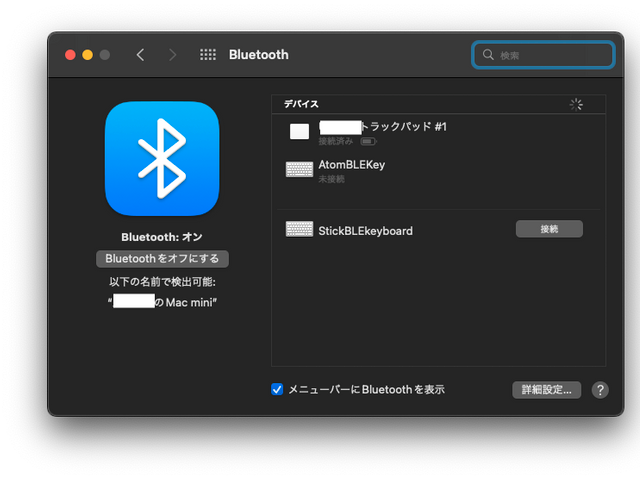Click the AtomBLEKey keyboard icon
This screenshot has width=640, height=480.
point(299,169)
